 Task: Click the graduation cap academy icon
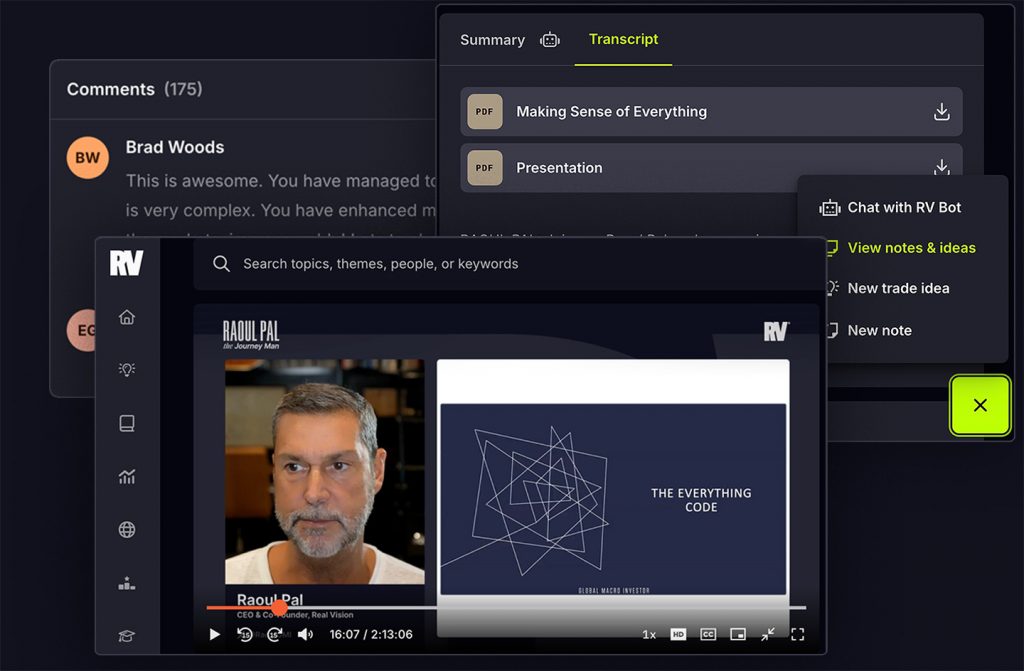tap(126, 635)
